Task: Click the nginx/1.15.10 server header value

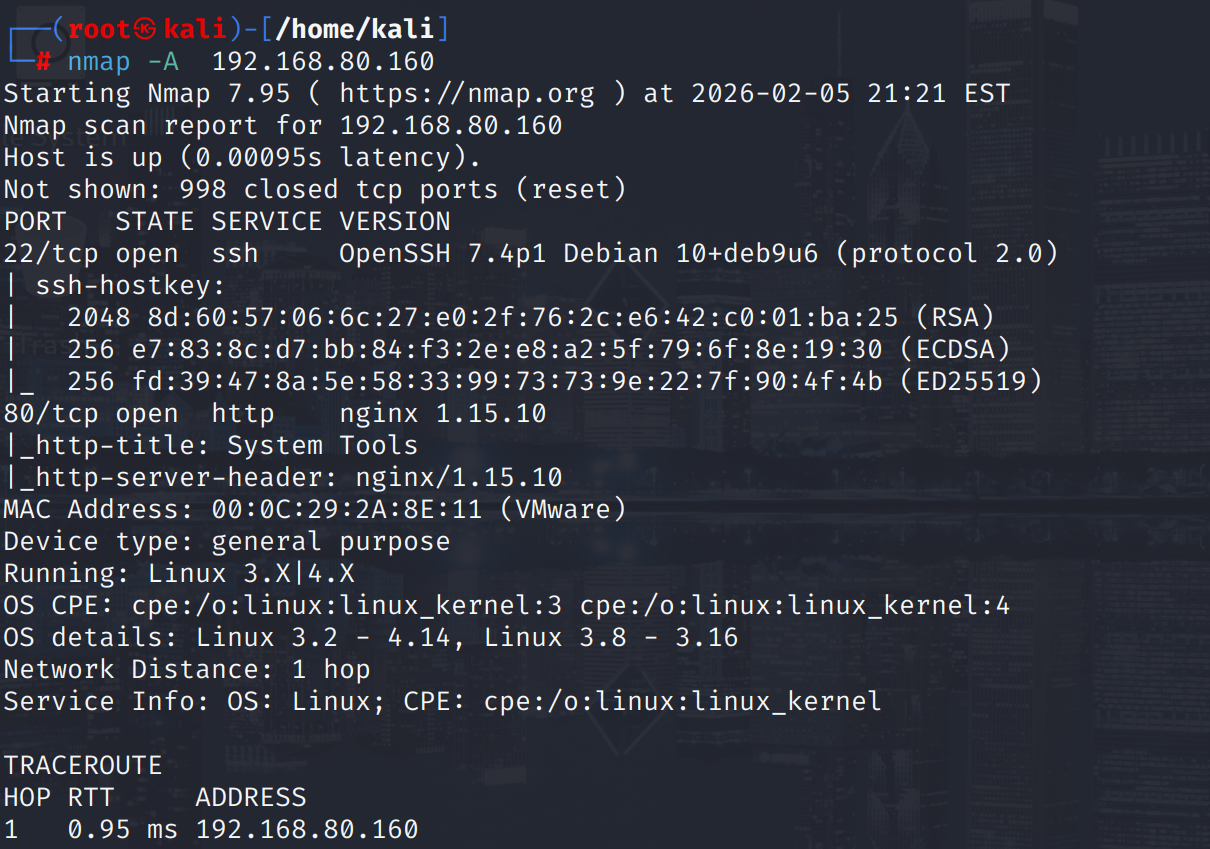Action: [x=451, y=478]
